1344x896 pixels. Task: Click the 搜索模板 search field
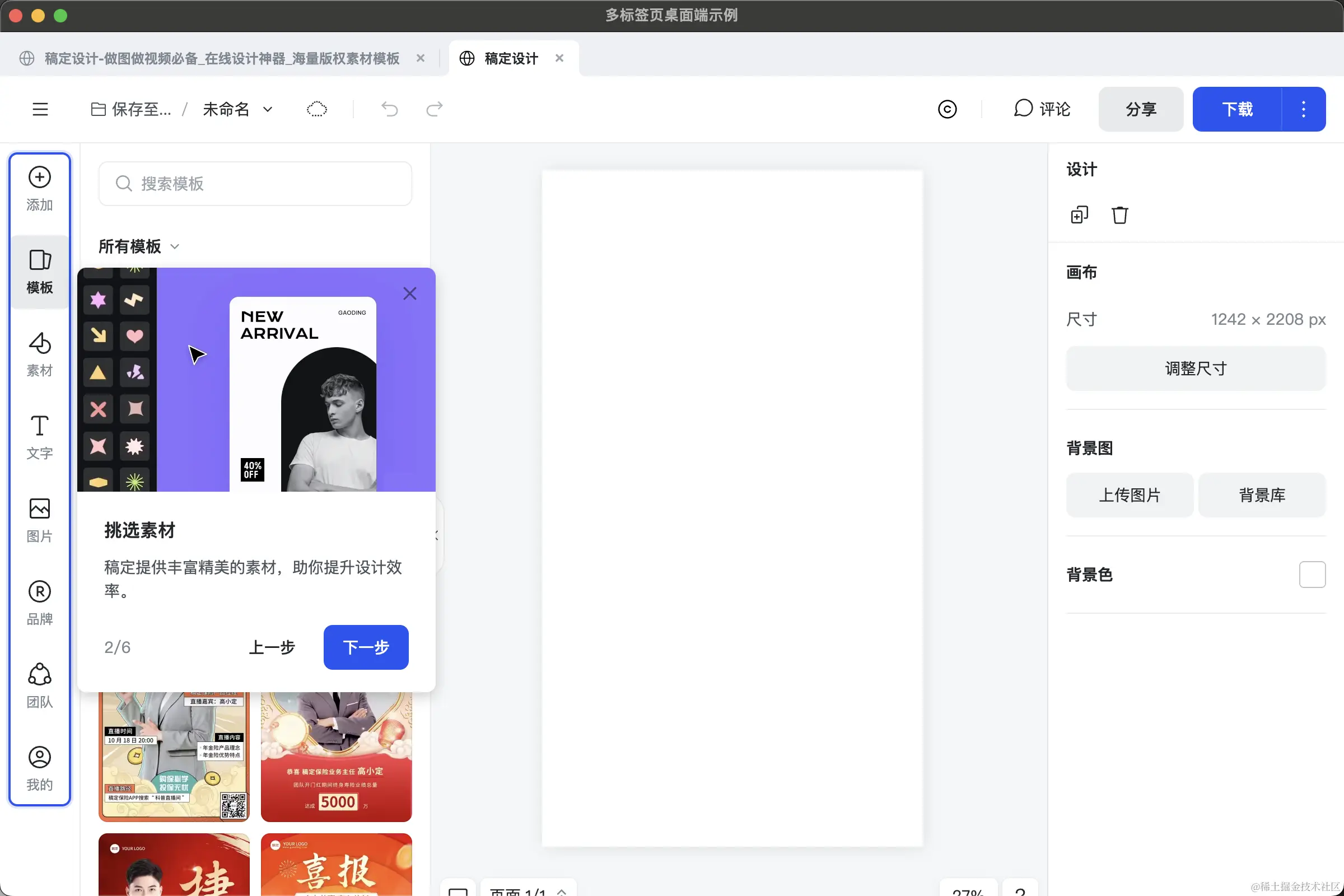pyautogui.click(x=255, y=184)
